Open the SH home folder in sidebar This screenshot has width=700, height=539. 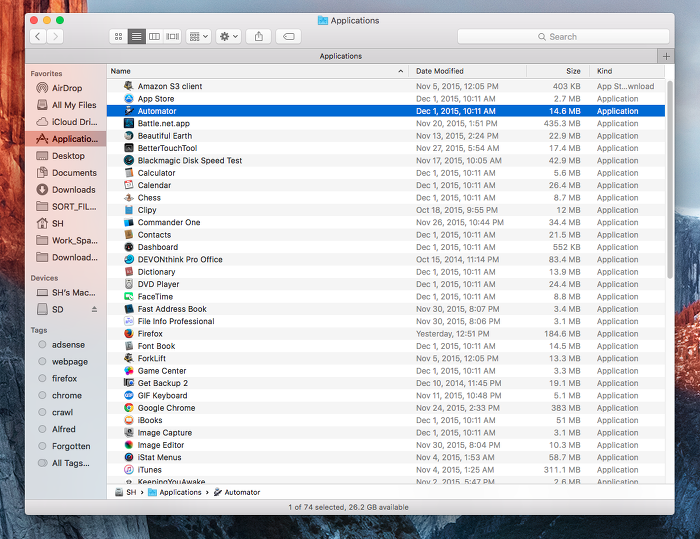tap(67, 223)
